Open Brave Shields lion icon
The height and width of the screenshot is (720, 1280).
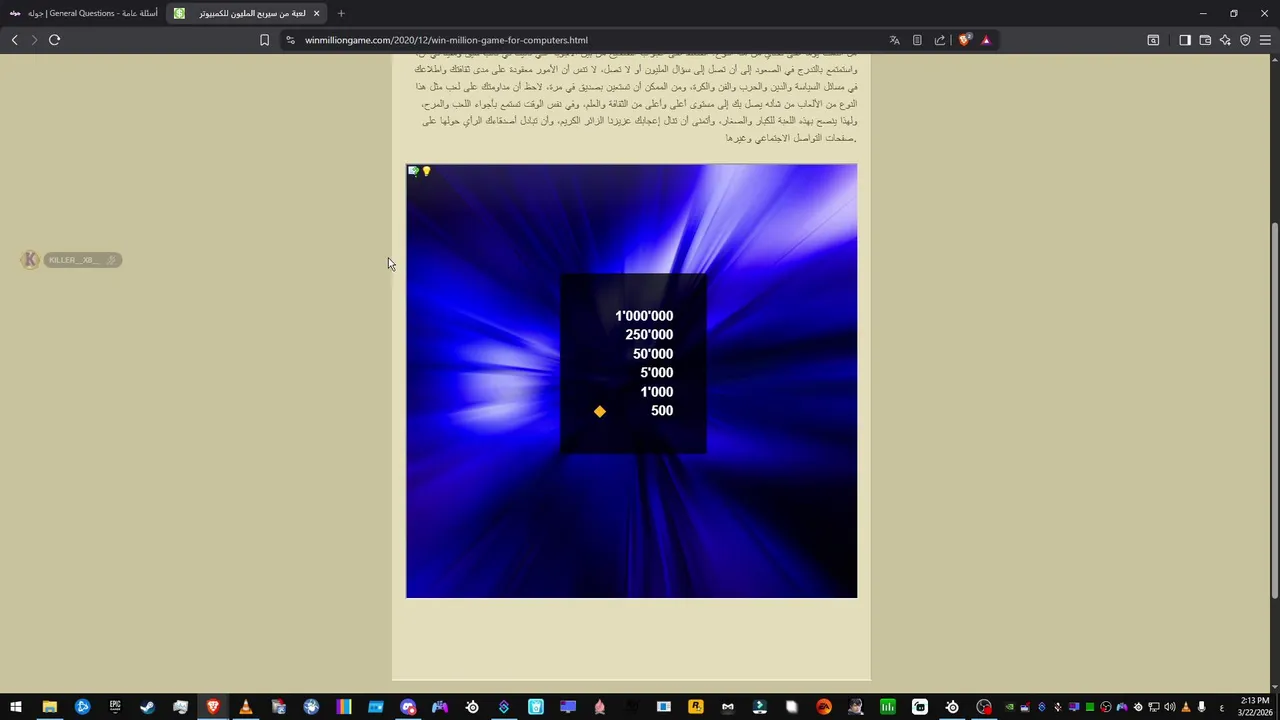[x=964, y=40]
